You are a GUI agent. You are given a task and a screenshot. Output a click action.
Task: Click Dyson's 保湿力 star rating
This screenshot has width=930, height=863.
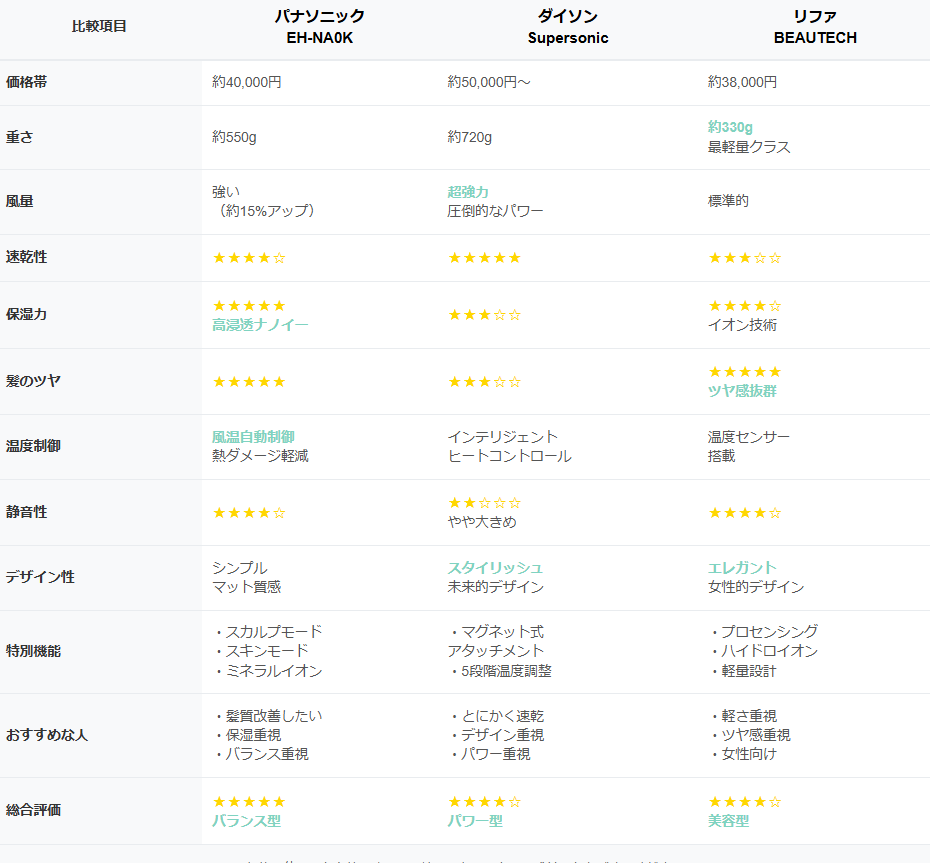click(x=484, y=315)
